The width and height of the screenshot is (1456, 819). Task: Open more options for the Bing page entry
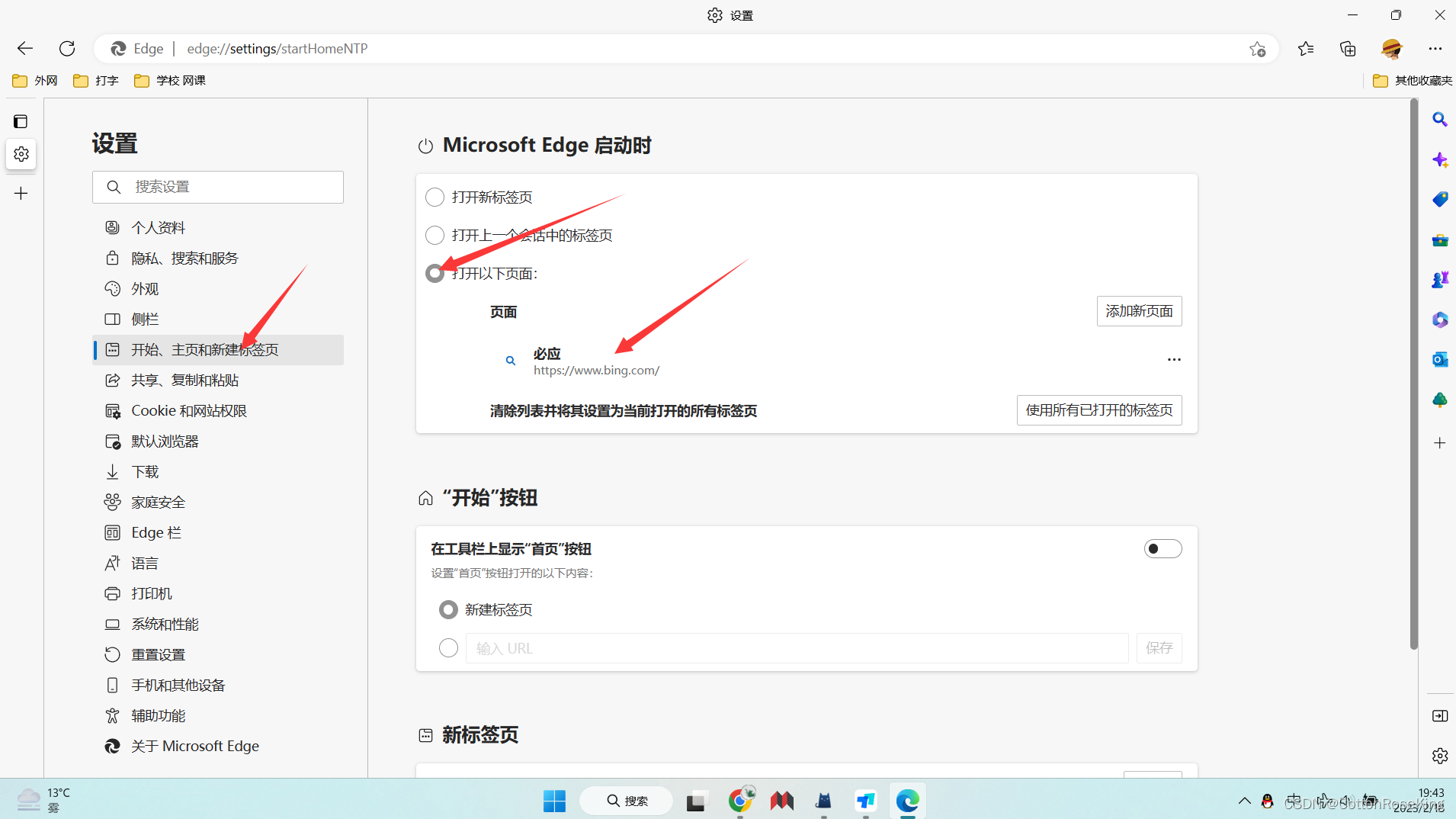point(1174,360)
